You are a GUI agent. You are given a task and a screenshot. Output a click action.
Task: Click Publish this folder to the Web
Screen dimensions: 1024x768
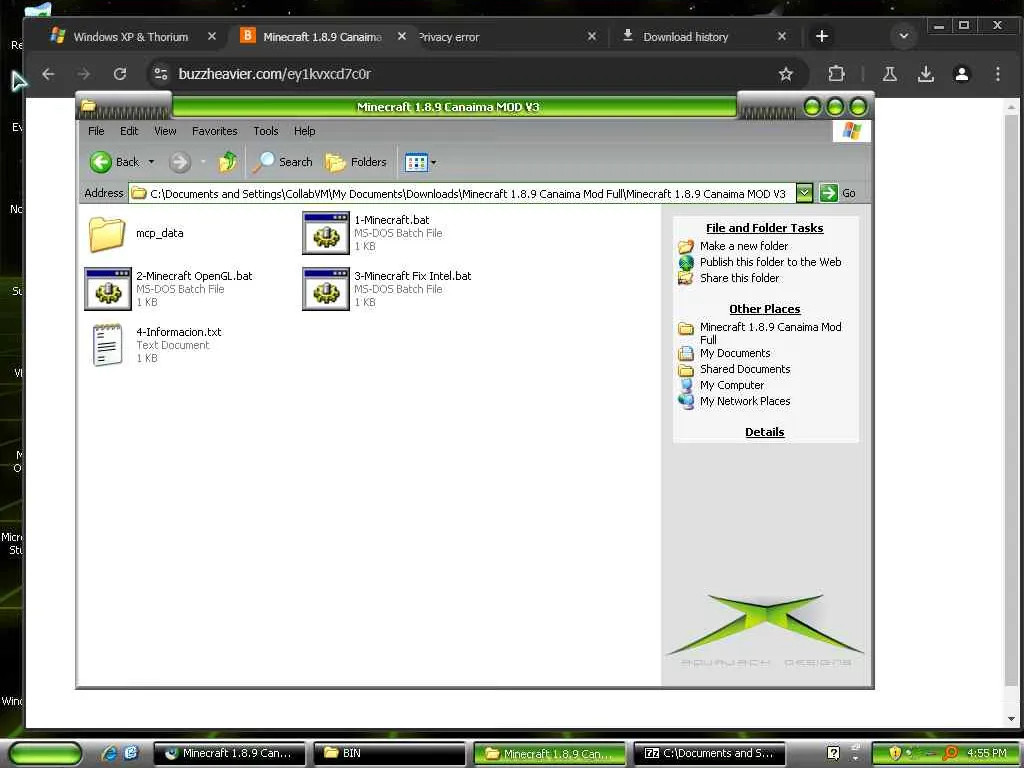click(x=771, y=262)
